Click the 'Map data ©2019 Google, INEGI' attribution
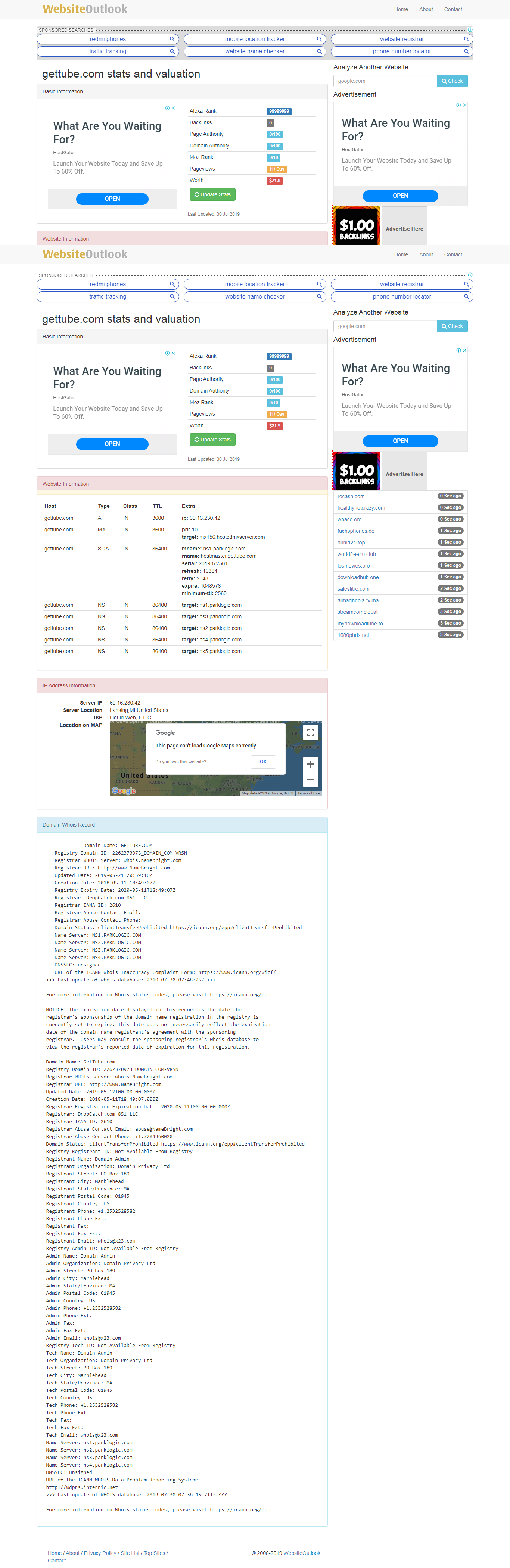Viewport: 510px width, 1568px height. [x=267, y=793]
